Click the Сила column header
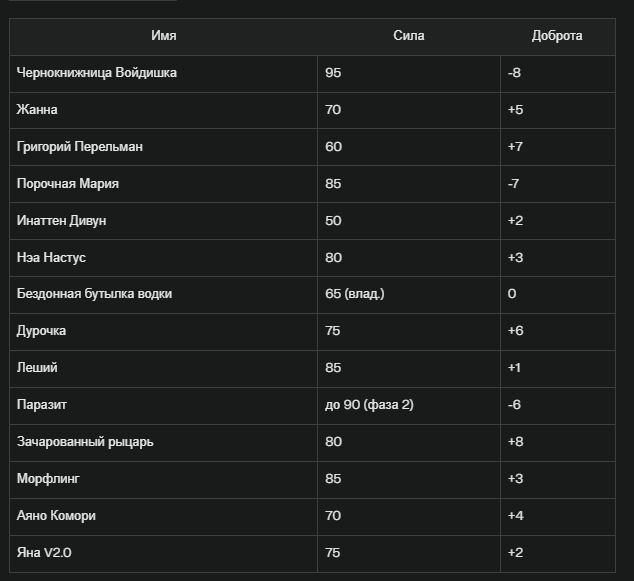Viewport: 634px width, 581px height. (409, 36)
